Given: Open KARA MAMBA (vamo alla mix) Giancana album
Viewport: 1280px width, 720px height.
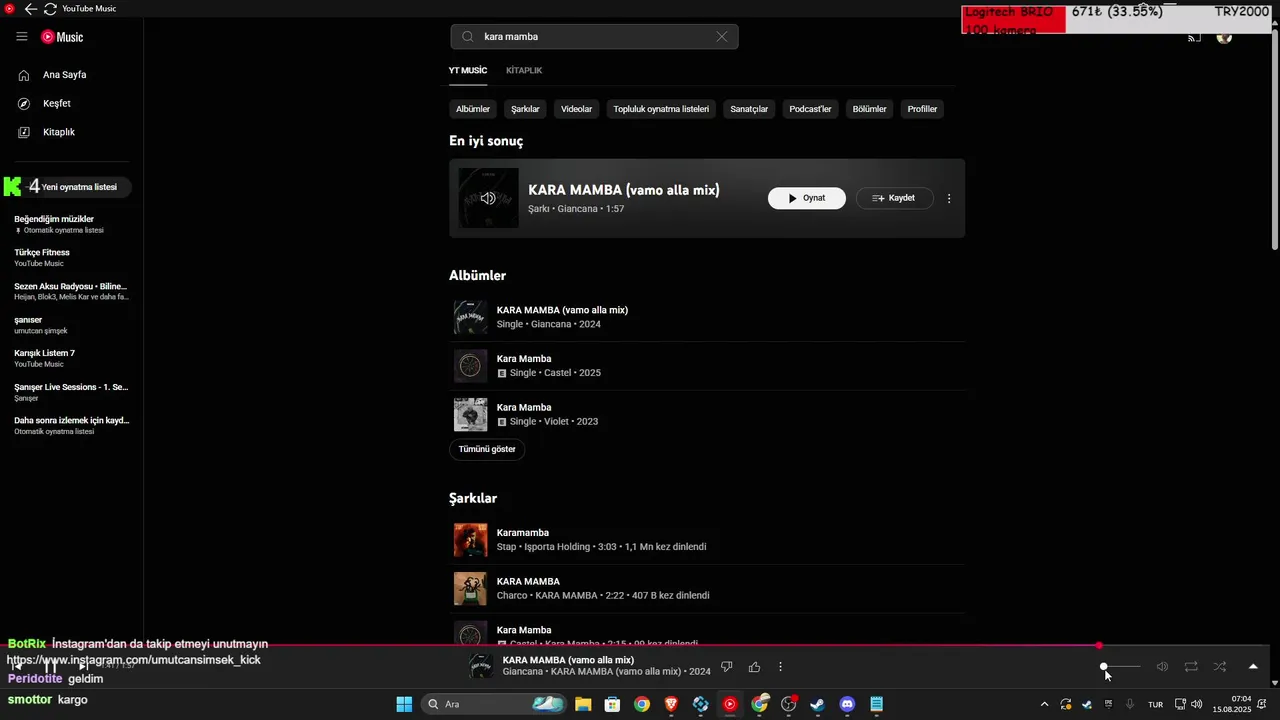Looking at the screenshot, I should (x=707, y=317).
